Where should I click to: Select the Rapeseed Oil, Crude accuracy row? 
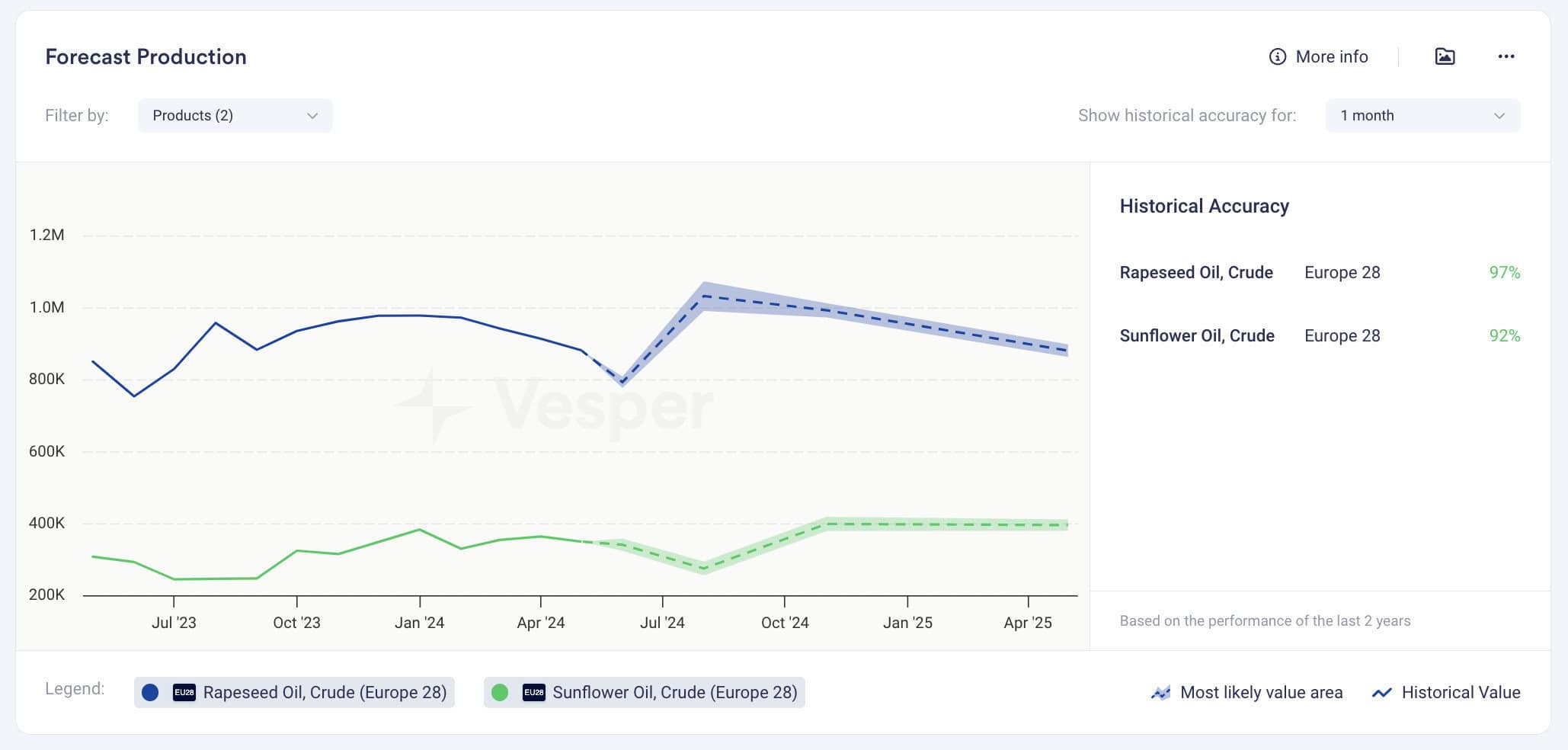coord(1320,272)
